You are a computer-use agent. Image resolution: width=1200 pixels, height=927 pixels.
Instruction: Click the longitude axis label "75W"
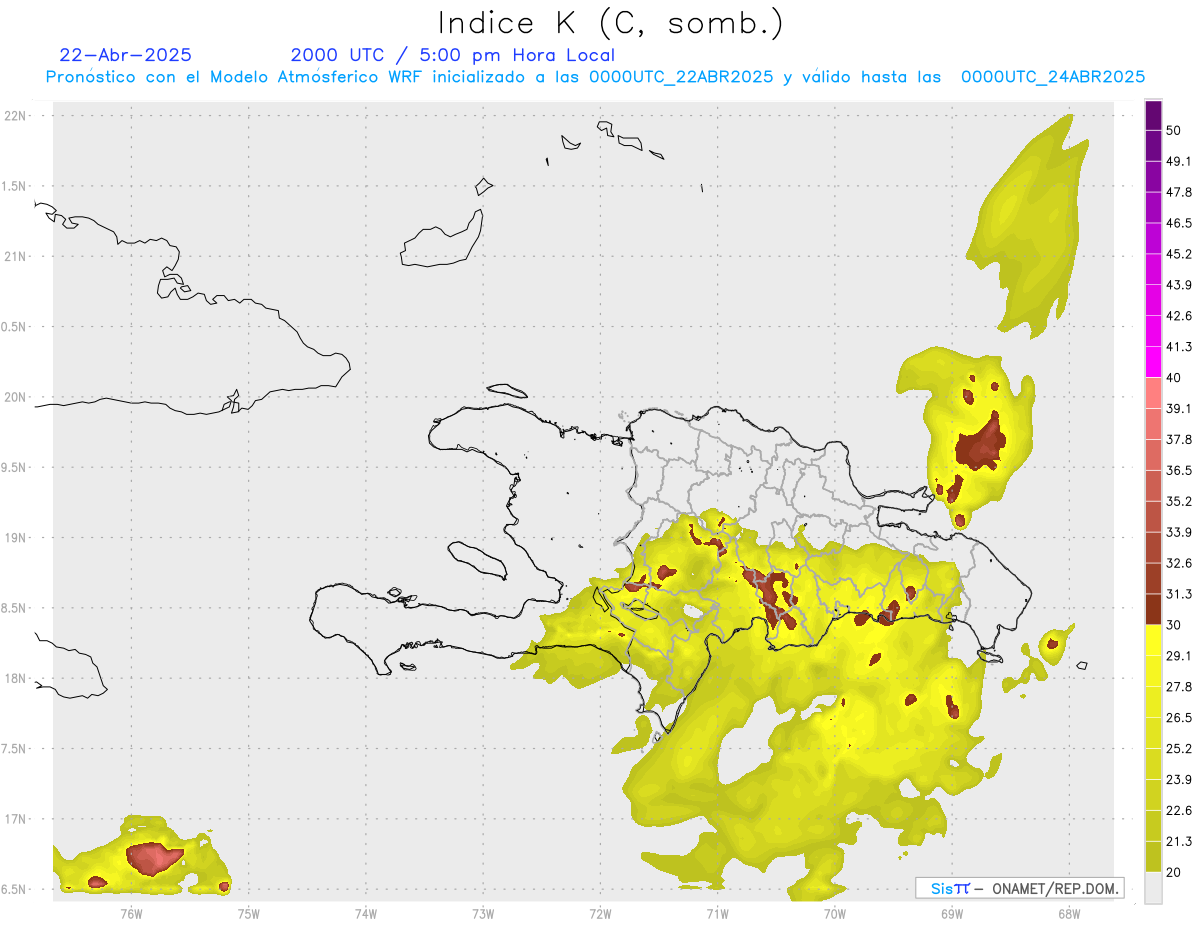[x=249, y=914]
